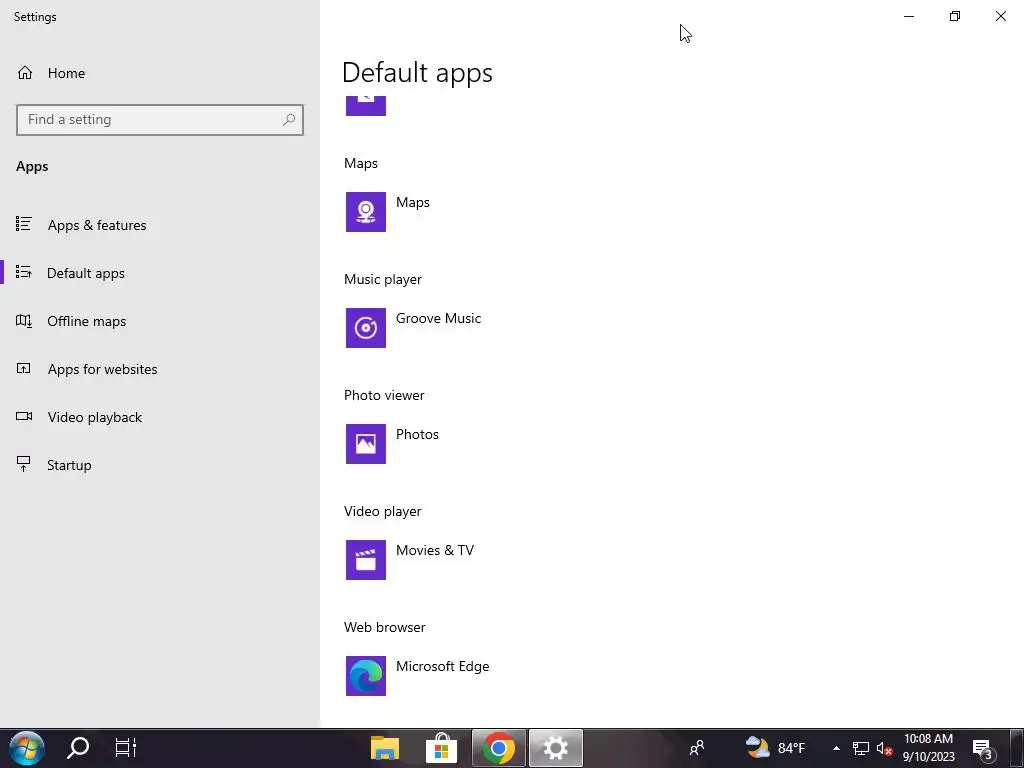Change default Groove Music player
The height and width of the screenshot is (768, 1024).
pyautogui.click(x=438, y=318)
